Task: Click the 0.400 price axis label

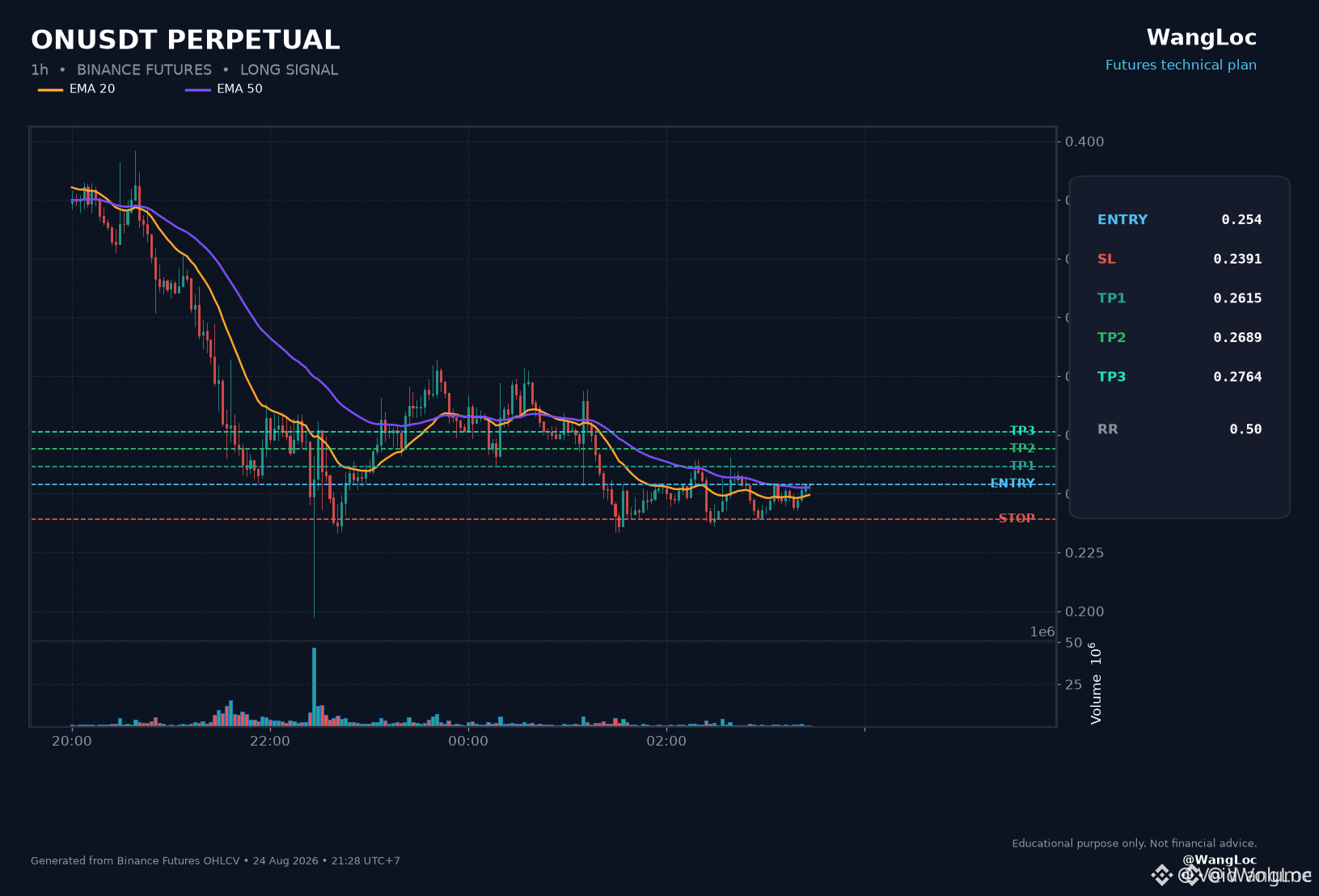Action: coord(1084,142)
